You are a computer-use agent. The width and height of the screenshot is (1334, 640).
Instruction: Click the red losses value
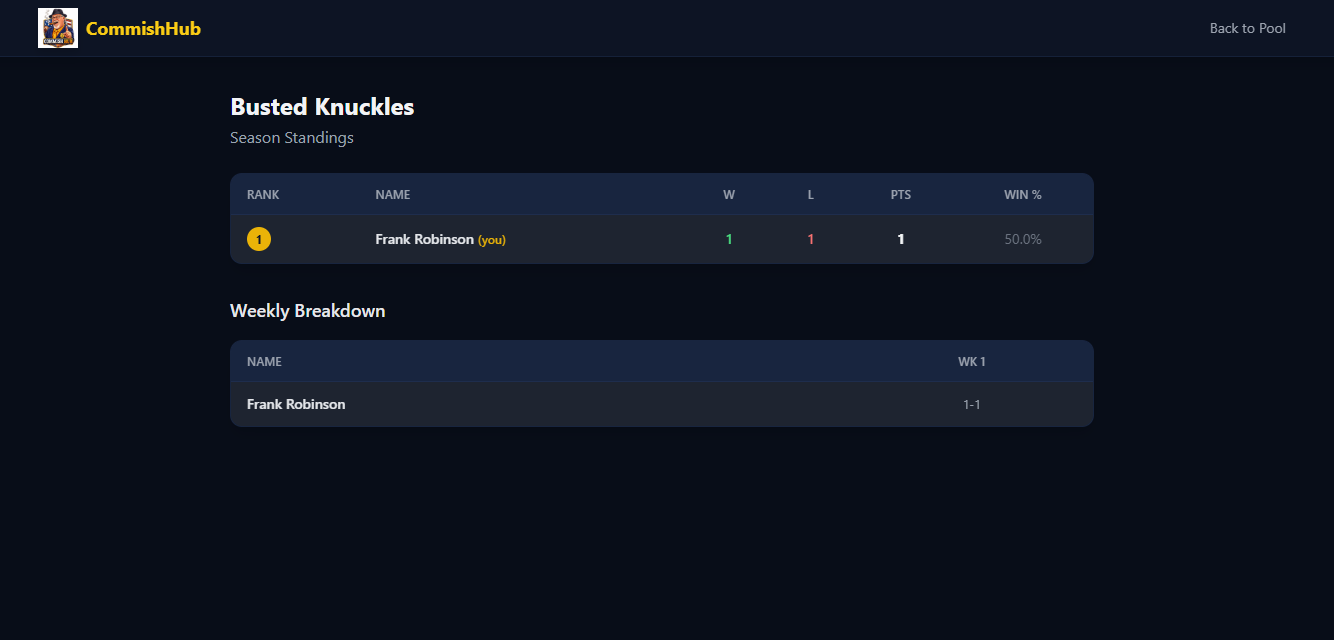pos(811,239)
